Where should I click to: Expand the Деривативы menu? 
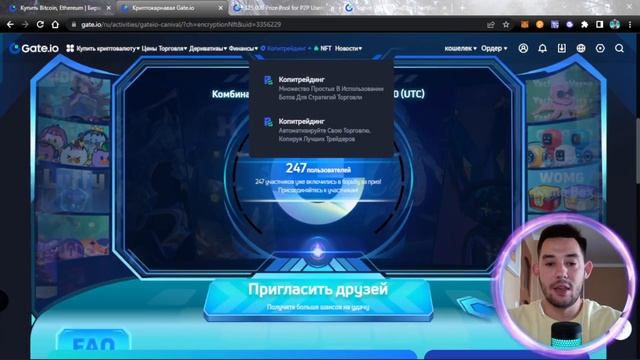click(x=208, y=49)
